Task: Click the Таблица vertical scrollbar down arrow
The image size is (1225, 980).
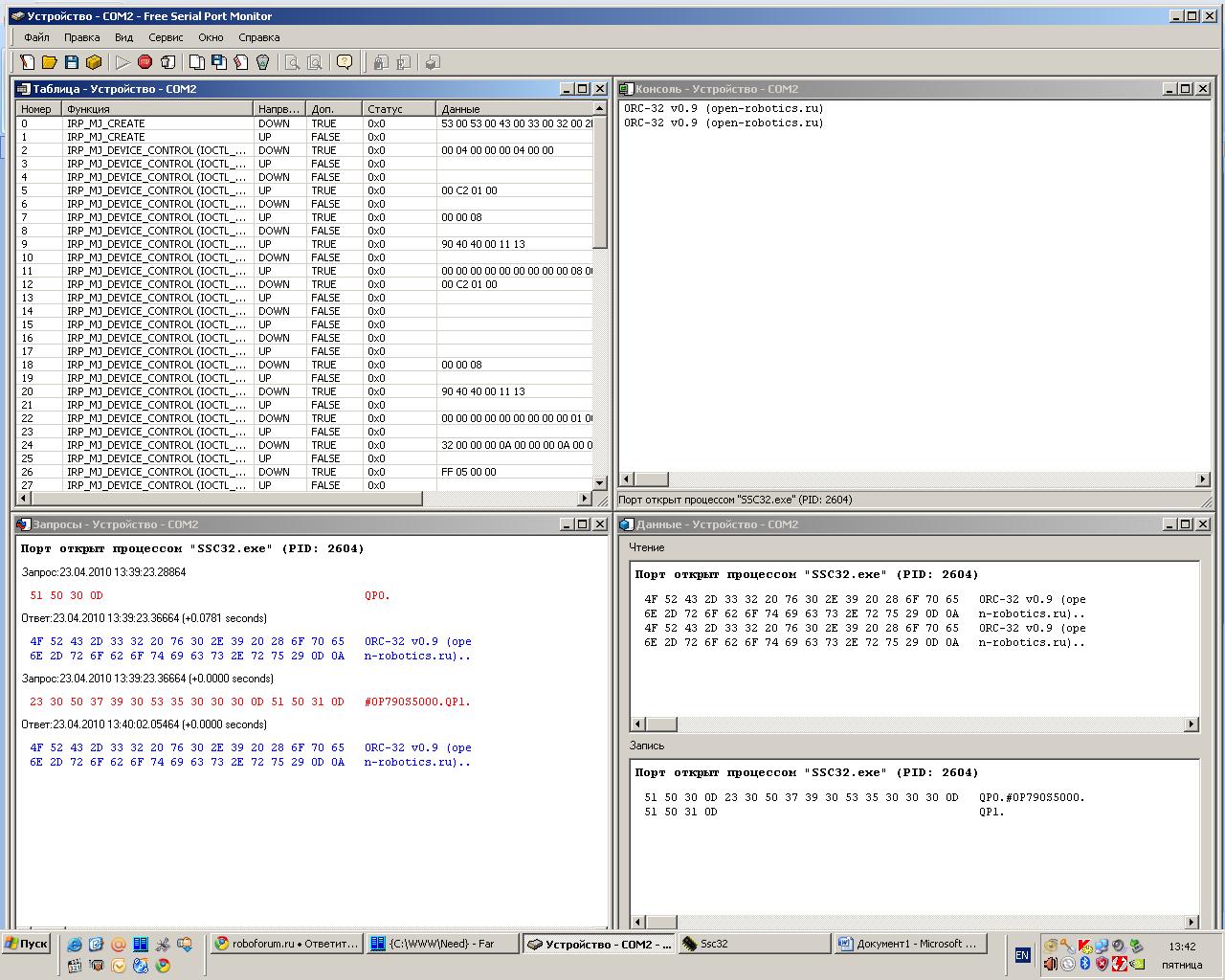Action: coord(600,483)
